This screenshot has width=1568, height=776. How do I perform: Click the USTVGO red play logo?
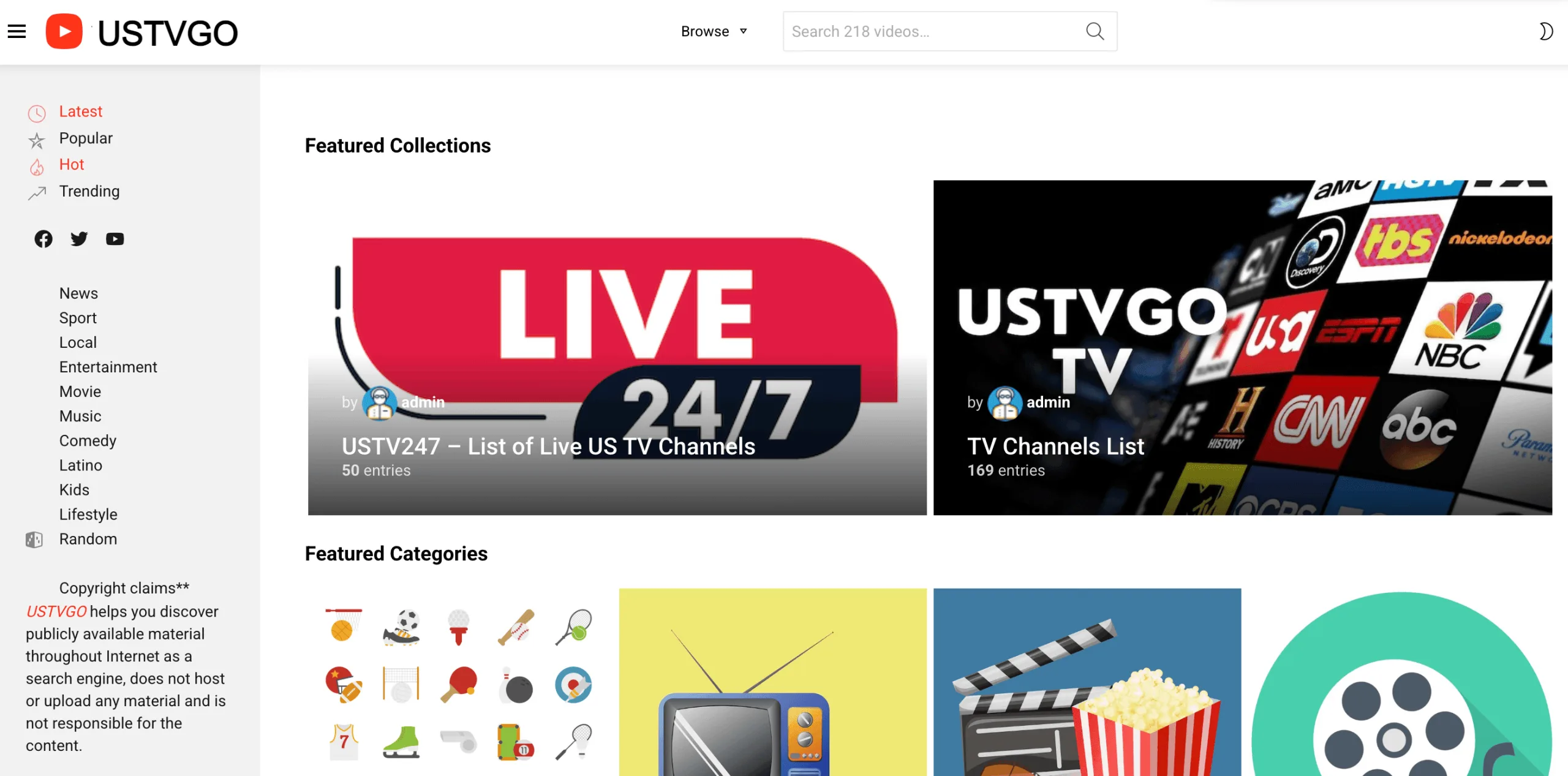point(64,31)
